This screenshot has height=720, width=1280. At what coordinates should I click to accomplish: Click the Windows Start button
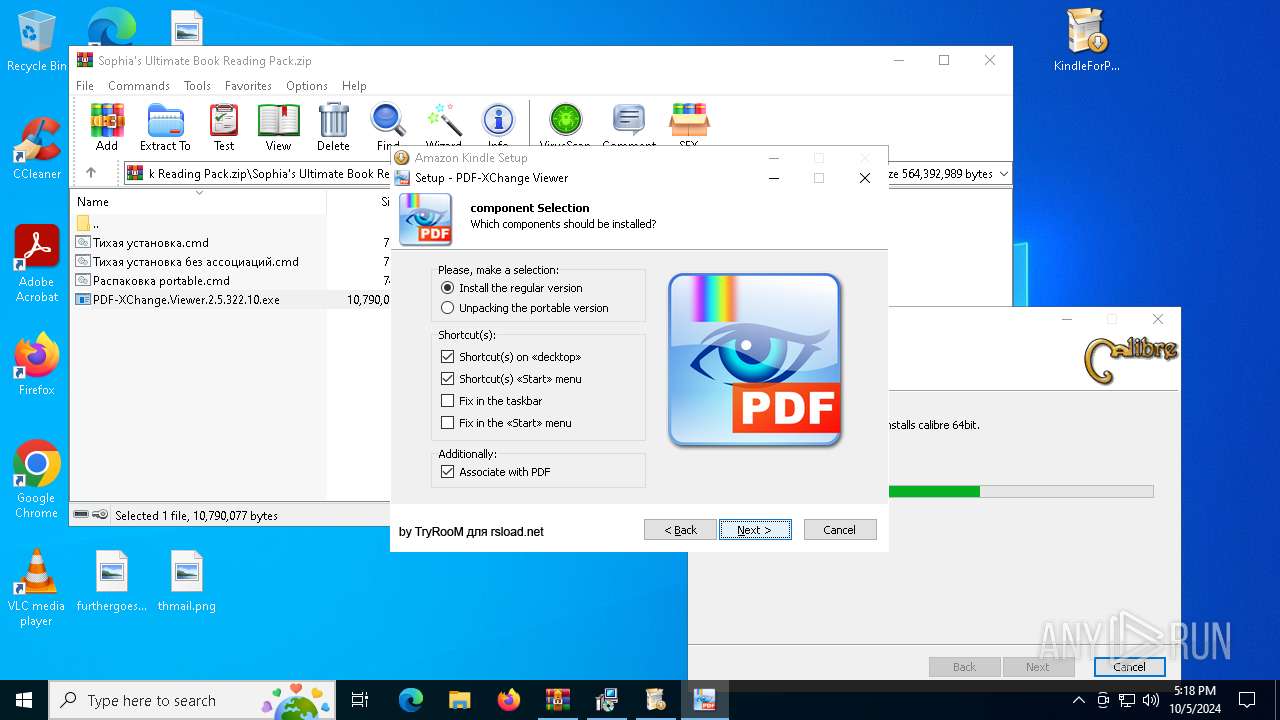click(x=24, y=700)
